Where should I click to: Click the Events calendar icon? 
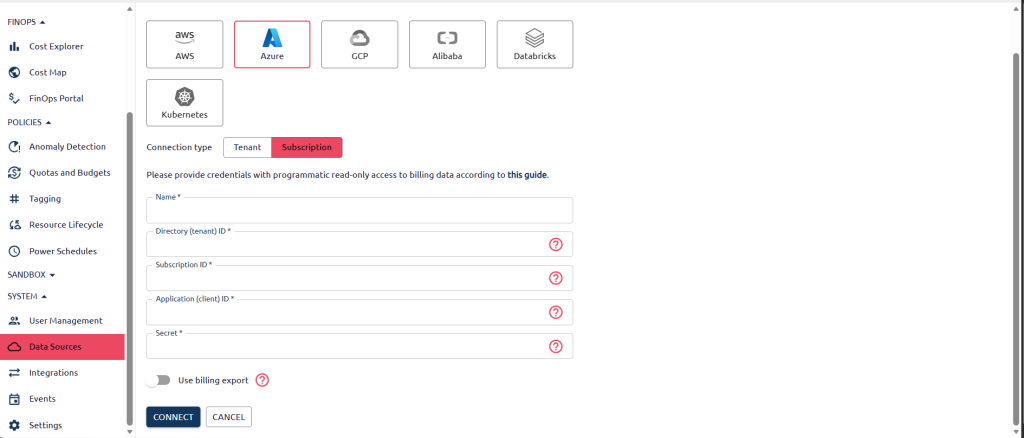(14, 399)
